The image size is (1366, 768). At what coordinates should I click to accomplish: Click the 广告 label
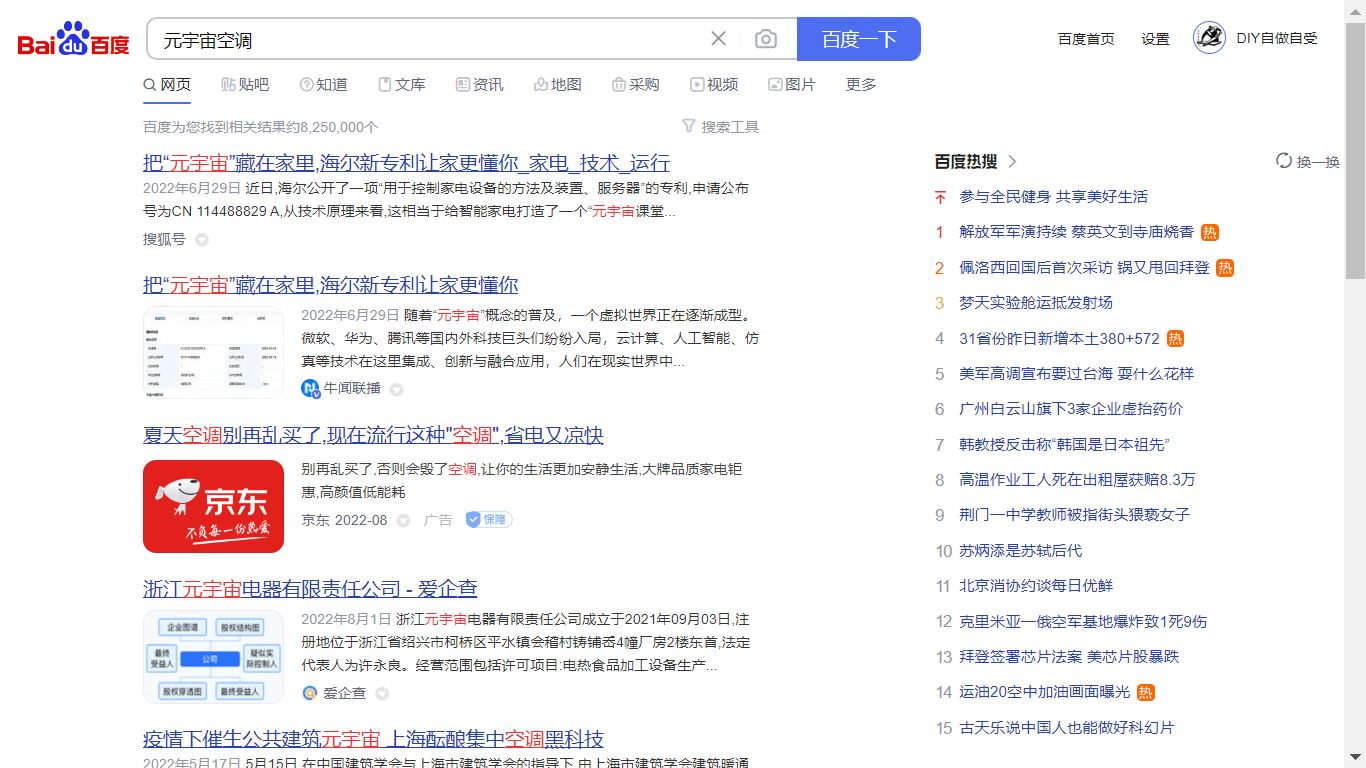coord(438,520)
